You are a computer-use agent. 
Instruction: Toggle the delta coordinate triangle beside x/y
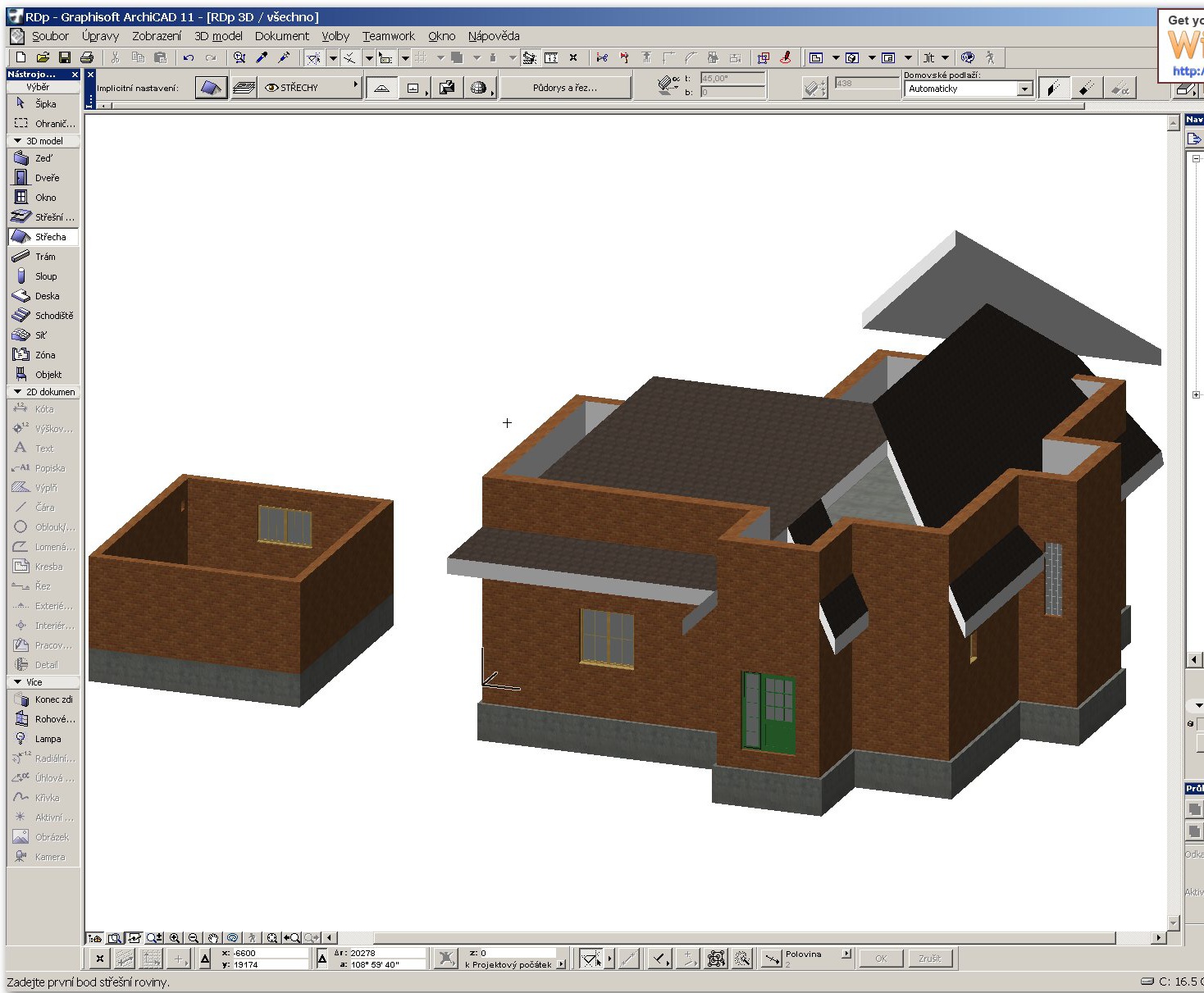coord(205,958)
